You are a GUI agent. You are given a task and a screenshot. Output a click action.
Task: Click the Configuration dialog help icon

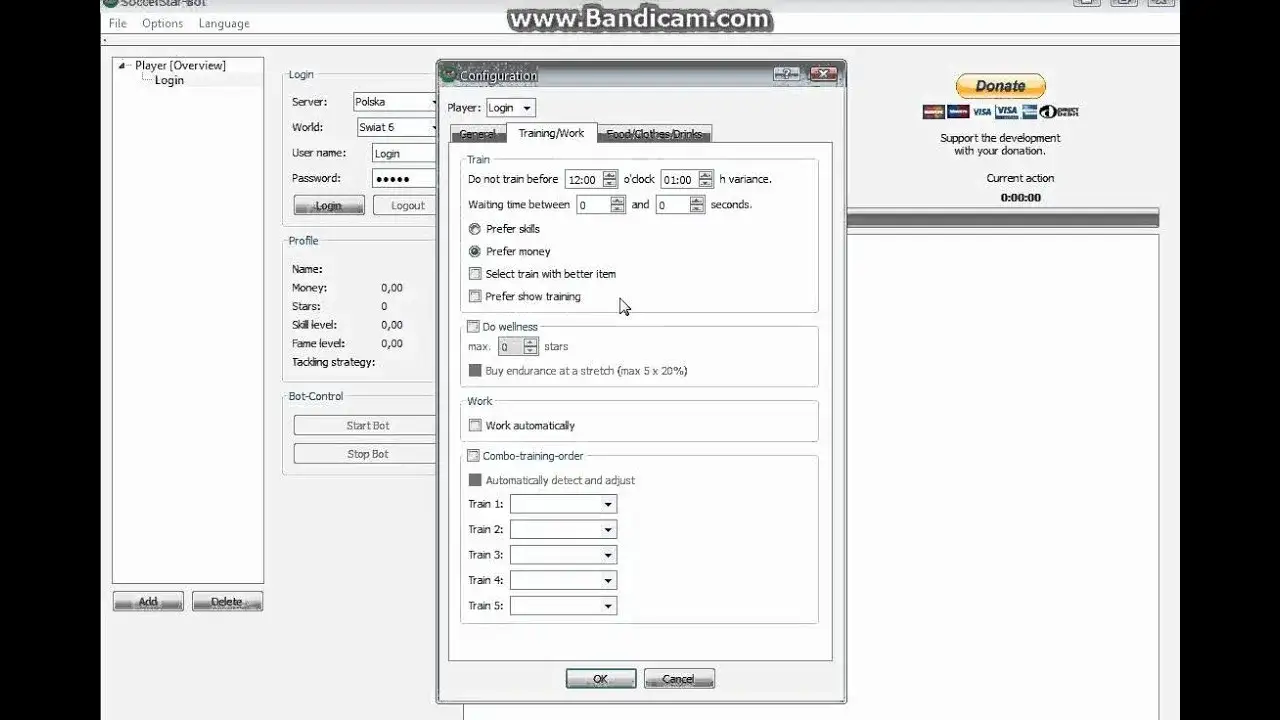click(x=786, y=74)
